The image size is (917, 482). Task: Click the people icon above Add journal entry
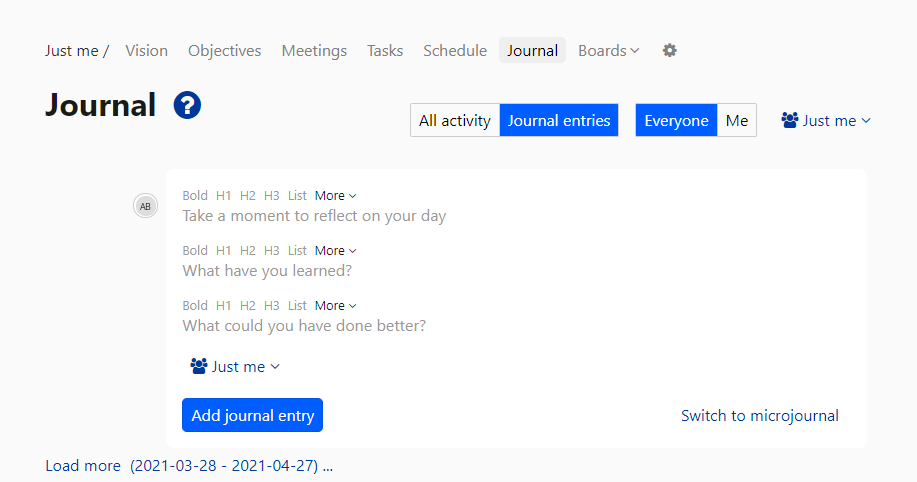coord(198,366)
